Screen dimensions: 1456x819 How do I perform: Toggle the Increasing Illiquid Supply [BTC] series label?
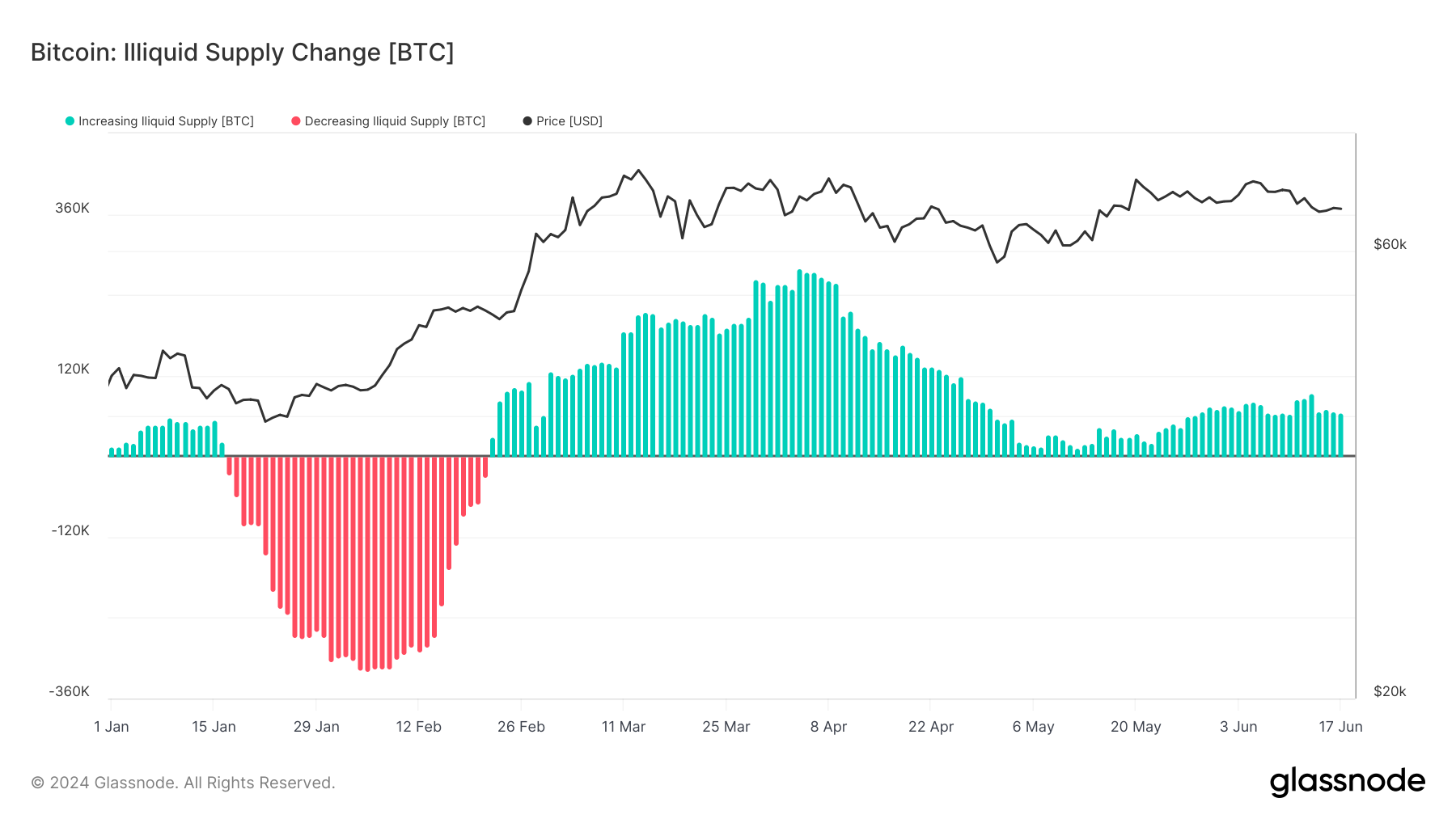pos(166,121)
